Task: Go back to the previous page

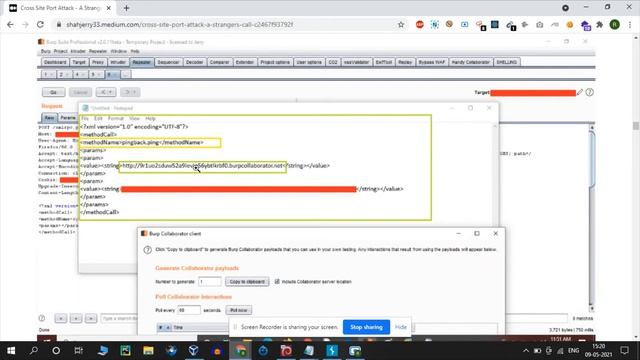Action: coord(11,24)
